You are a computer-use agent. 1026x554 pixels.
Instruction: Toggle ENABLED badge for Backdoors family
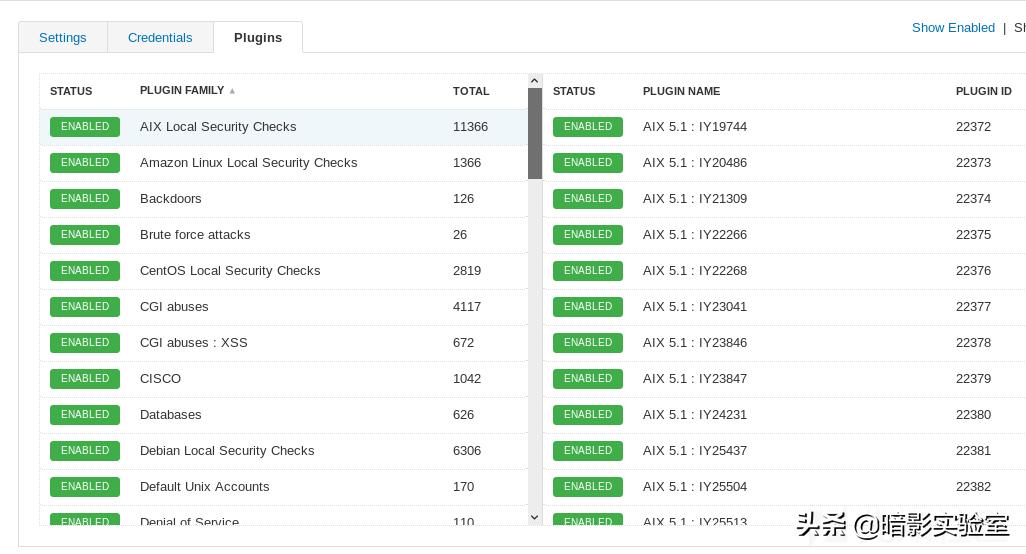pyautogui.click(x=85, y=199)
